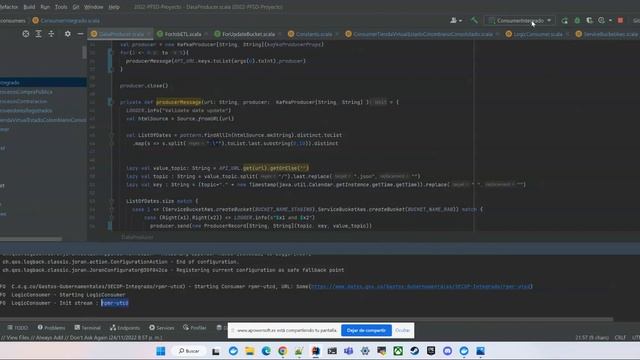Click the Build hammer icon in the toolbar
640x360 pixels.
(x=474, y=20)
